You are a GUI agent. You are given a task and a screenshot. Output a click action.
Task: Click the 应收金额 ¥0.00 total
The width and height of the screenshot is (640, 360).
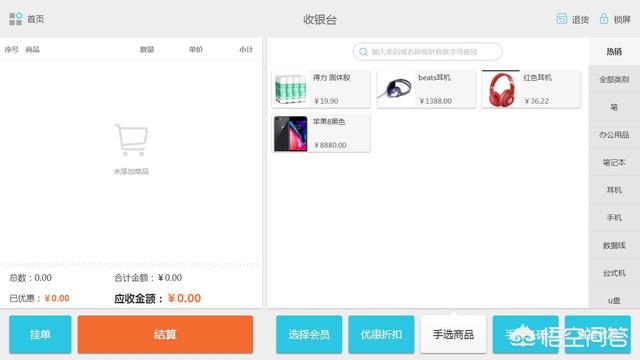point(158,298)
